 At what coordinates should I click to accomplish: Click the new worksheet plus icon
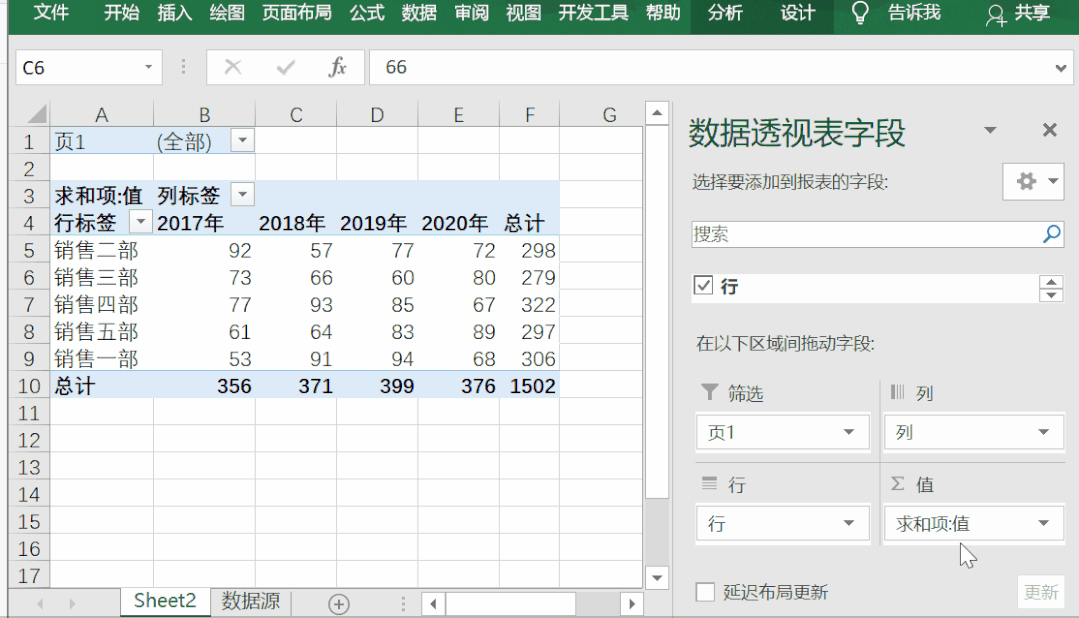point(339,604)
